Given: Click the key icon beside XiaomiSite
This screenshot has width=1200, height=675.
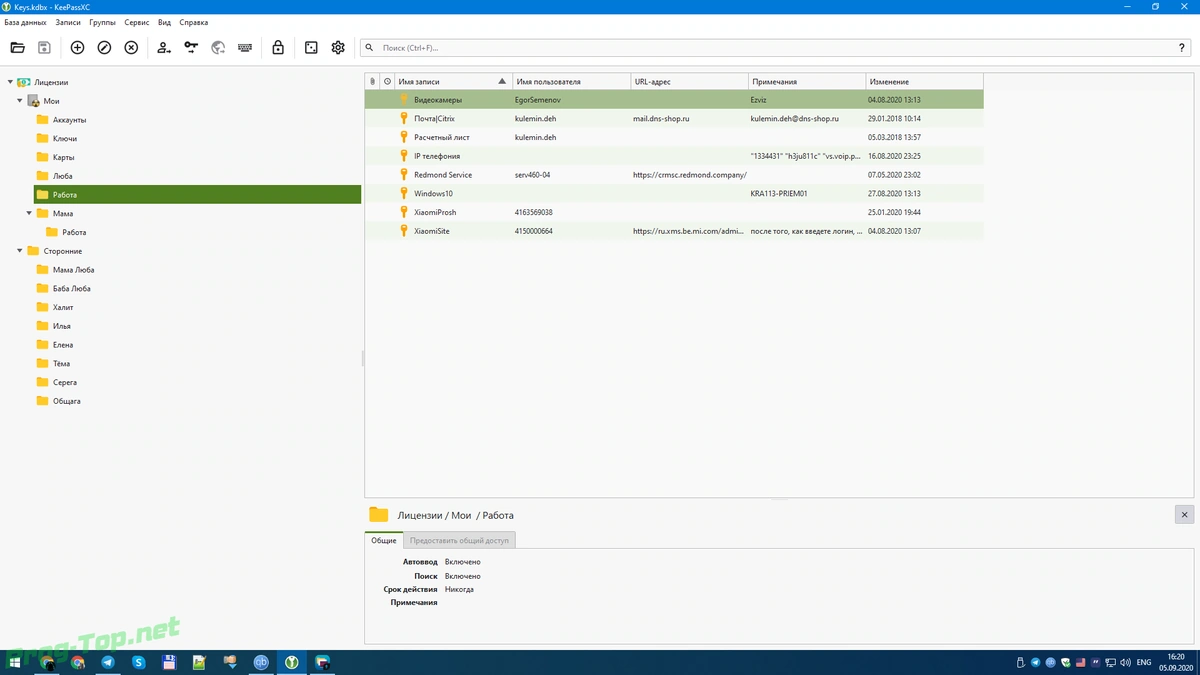Looking at the screenshot, I should click(x=404, y=231).
